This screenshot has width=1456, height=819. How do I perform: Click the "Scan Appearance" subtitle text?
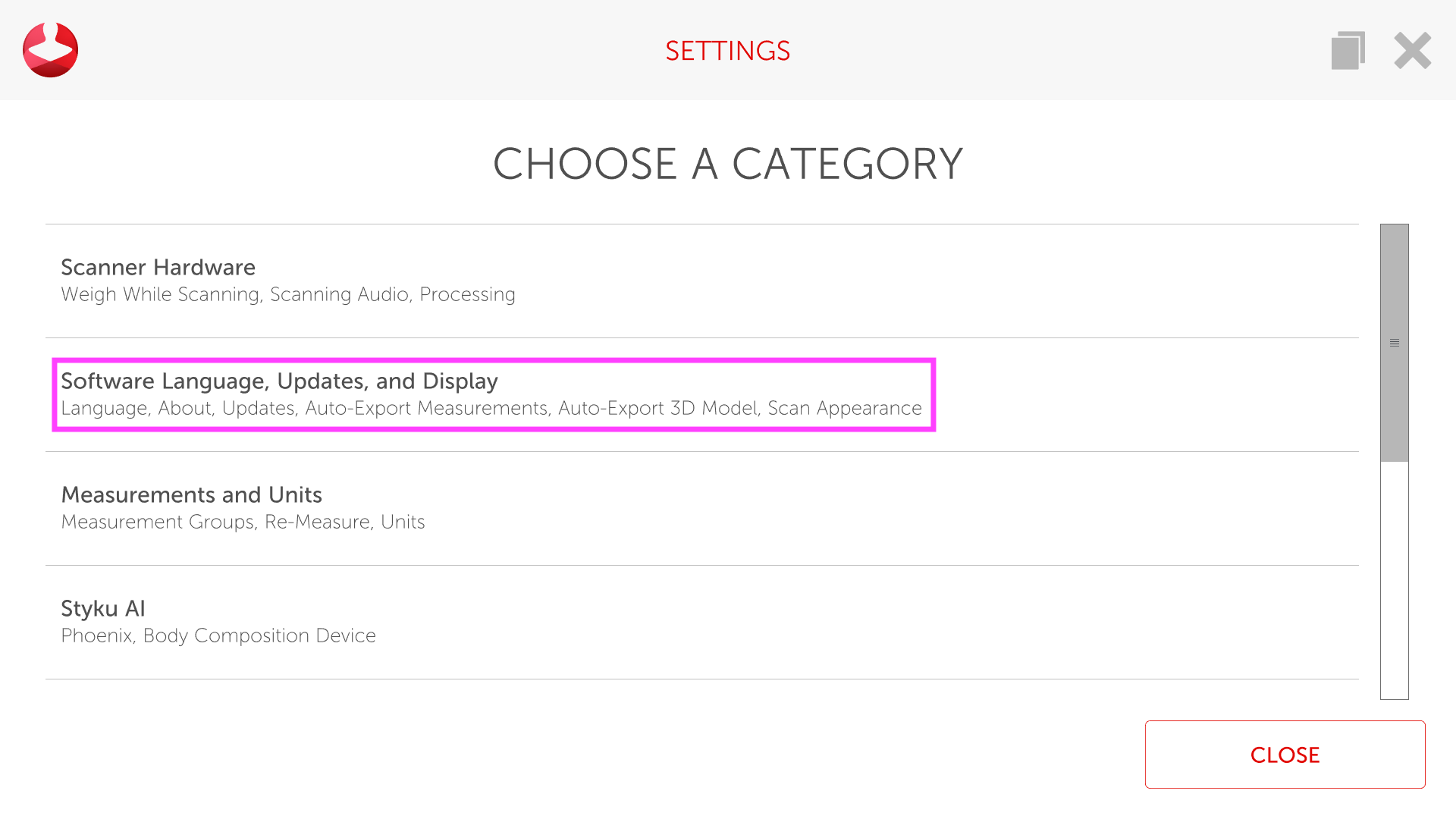click(x=844, y=409)
